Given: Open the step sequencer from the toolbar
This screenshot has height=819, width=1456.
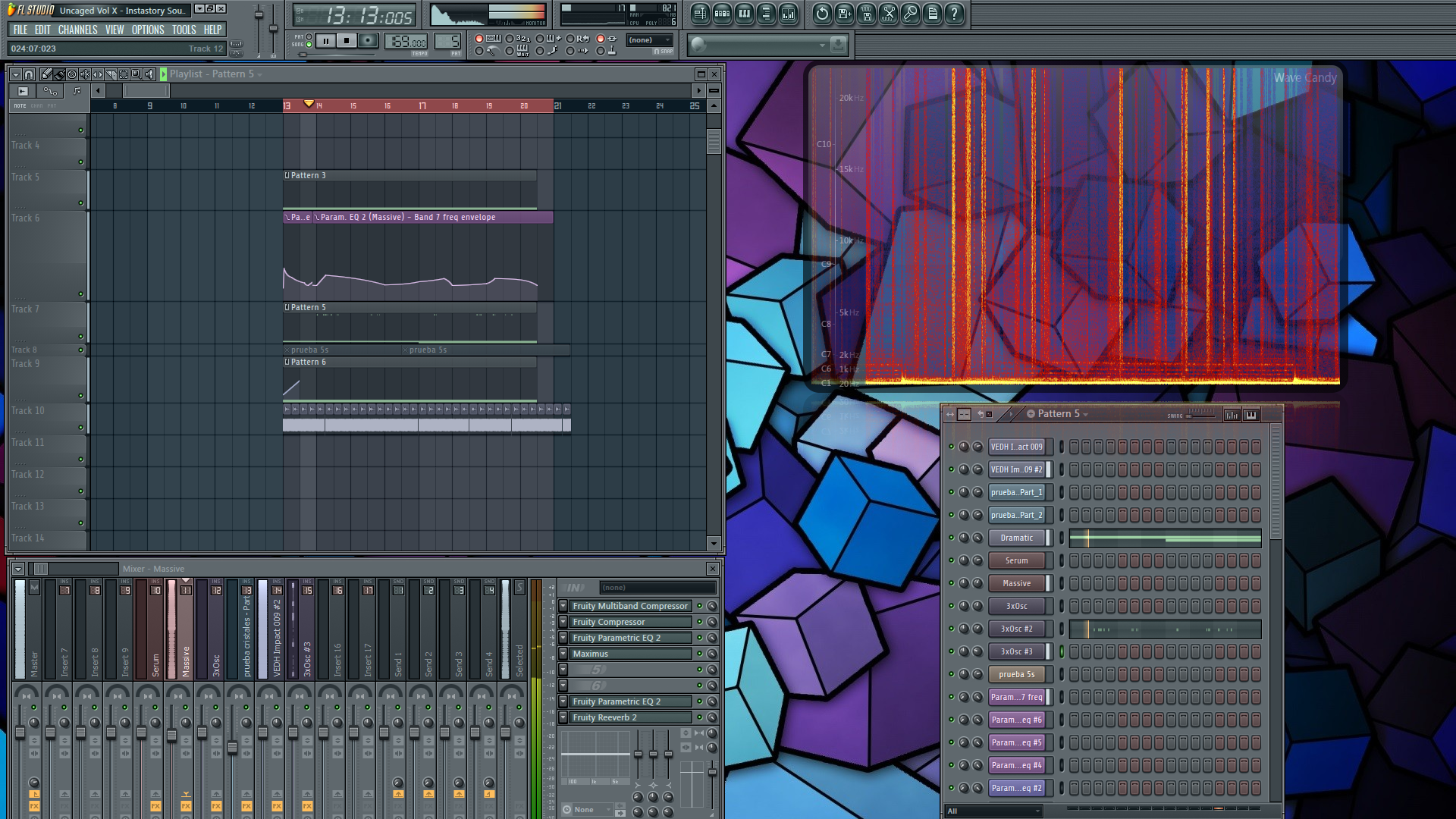Looking at the screenshot, I should click(722, 13).
